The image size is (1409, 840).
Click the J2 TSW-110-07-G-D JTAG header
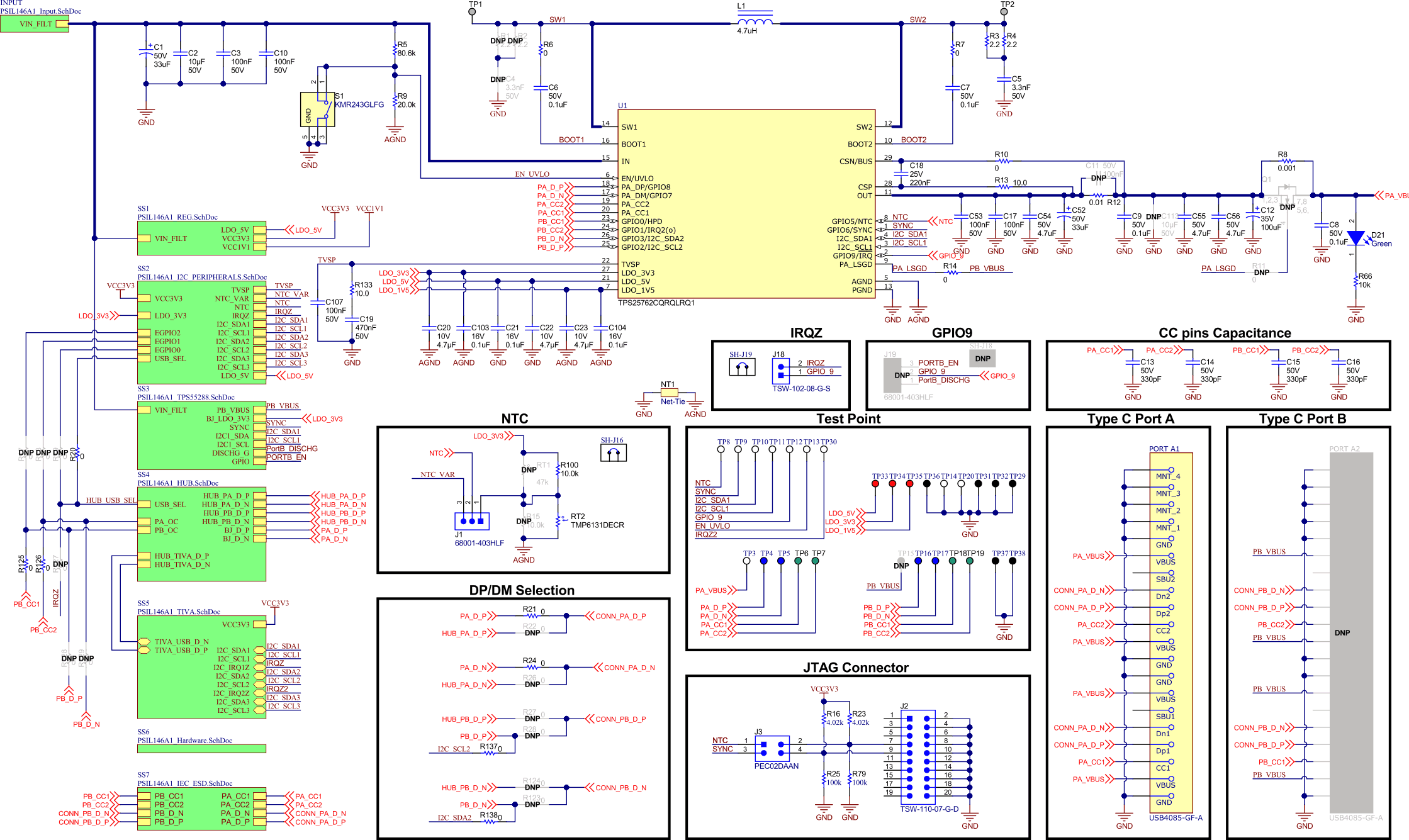pos(918,757)
